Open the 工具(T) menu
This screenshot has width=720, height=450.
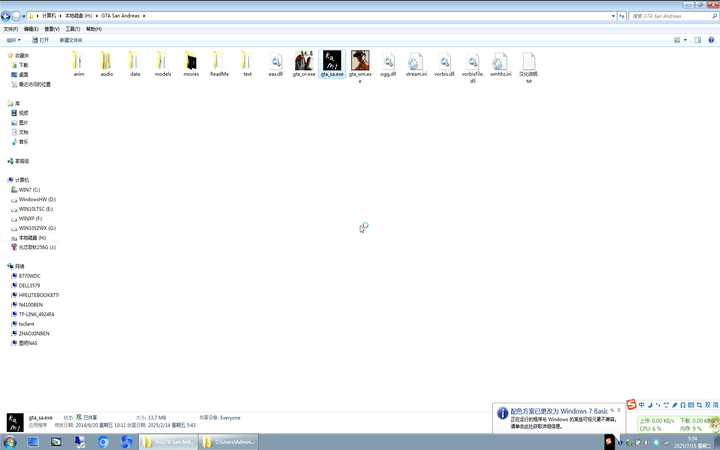tap(73, 29)
